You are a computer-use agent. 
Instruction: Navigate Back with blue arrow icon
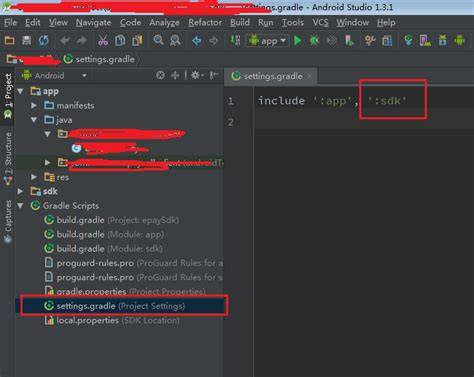point(197,41)
